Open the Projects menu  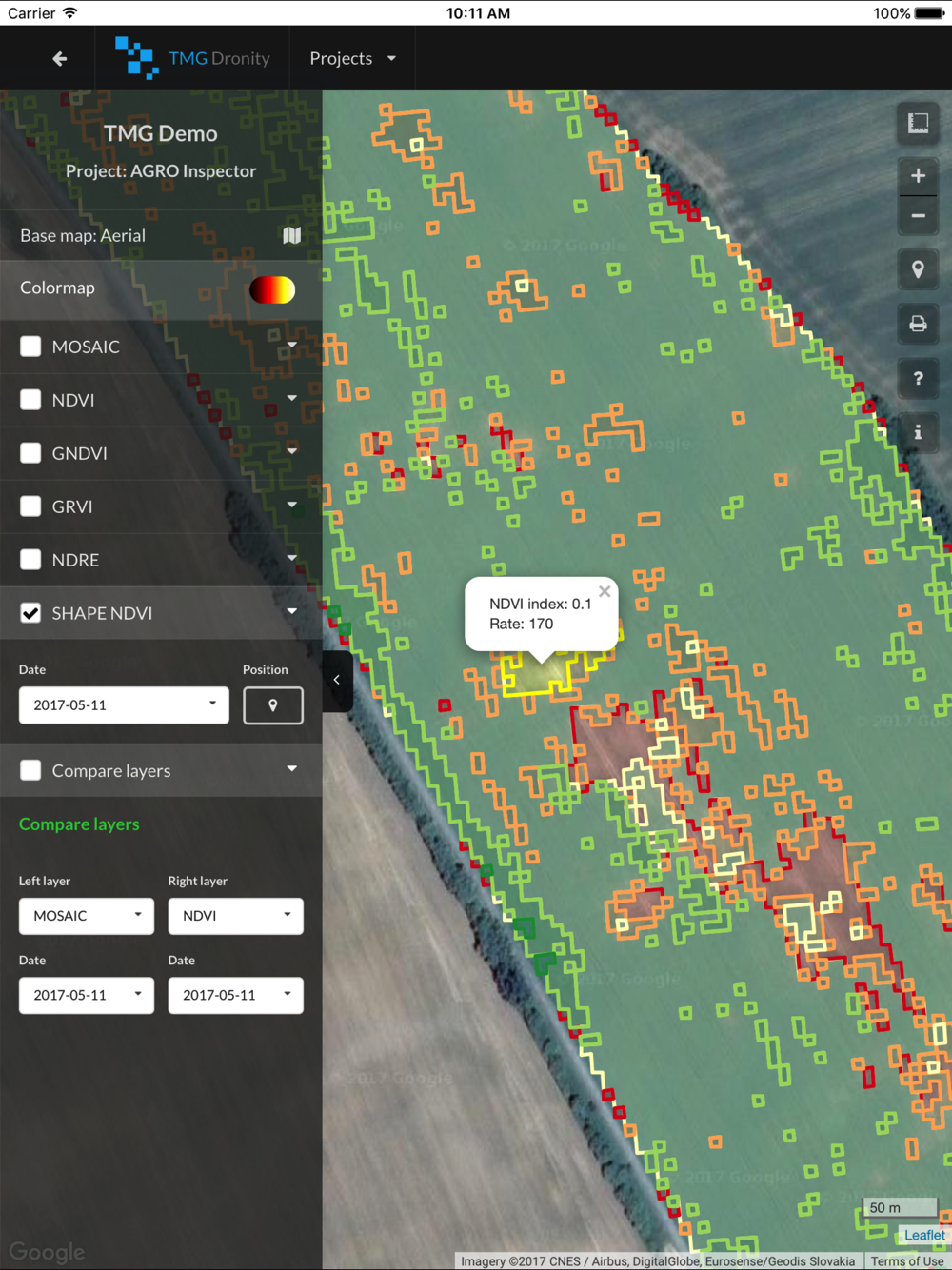click(x=352, y=59)
